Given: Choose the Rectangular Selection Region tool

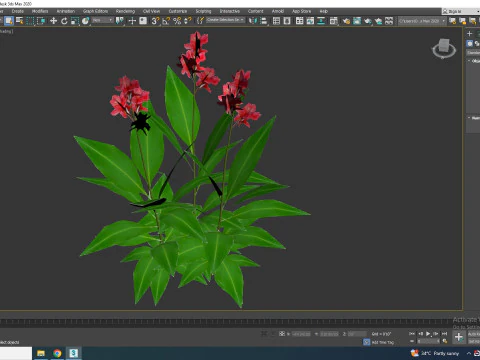Looking at the screenshot, I should click(30, 21).
